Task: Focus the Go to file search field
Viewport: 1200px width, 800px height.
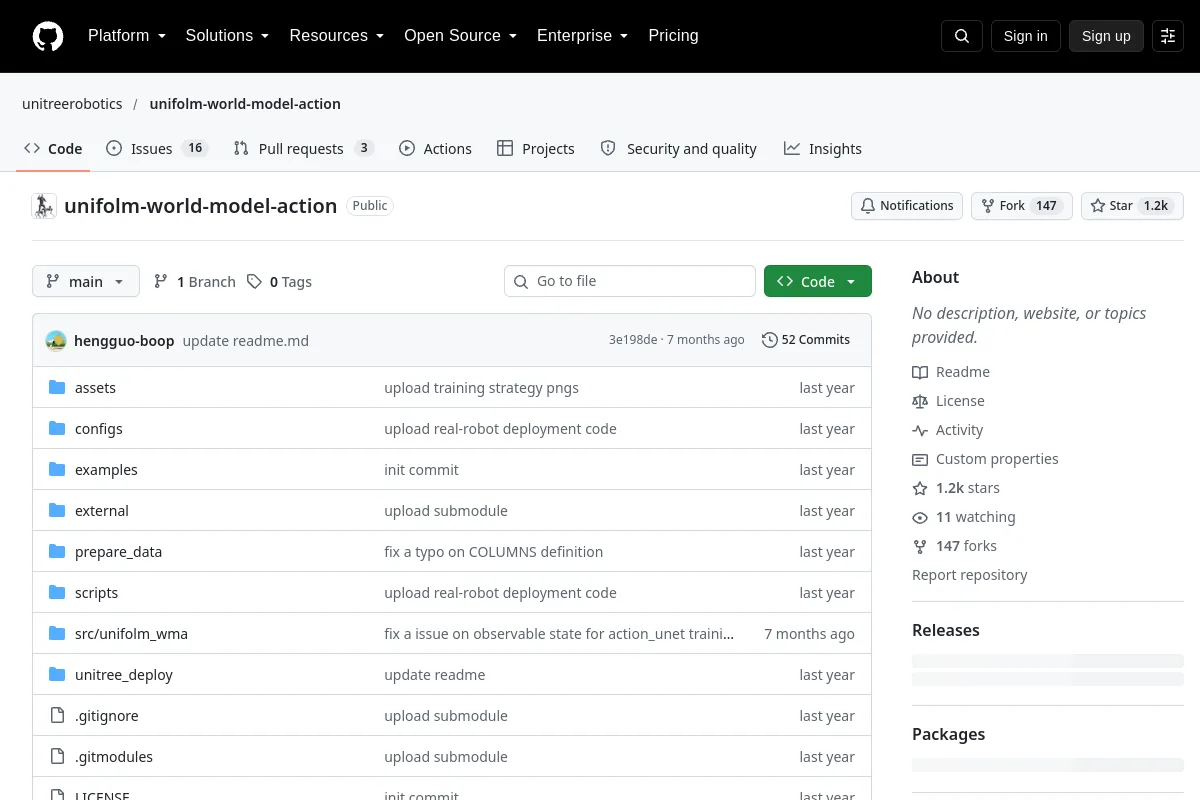Action: [630, 281]
